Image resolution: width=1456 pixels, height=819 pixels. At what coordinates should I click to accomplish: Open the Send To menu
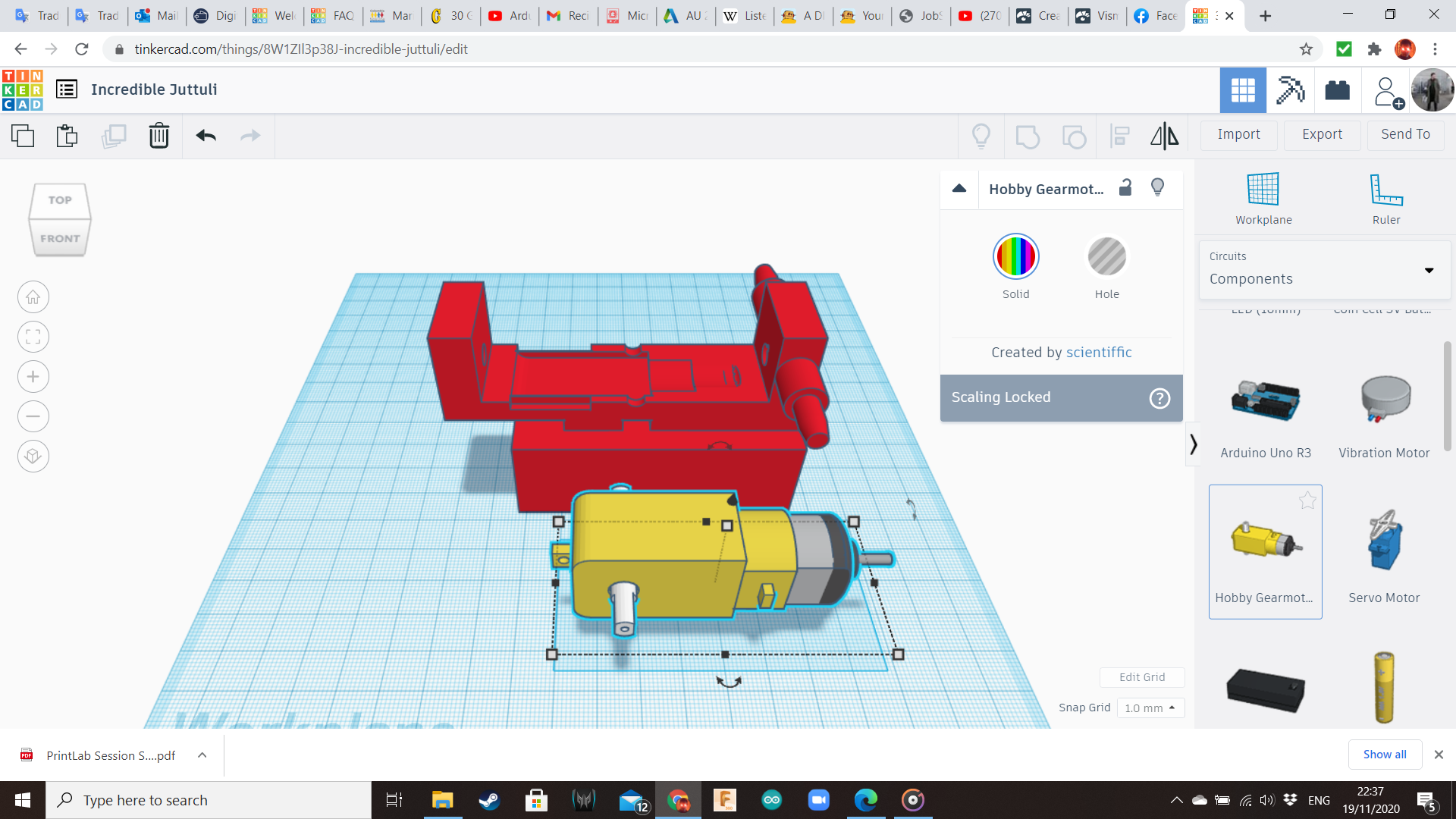1405,134
